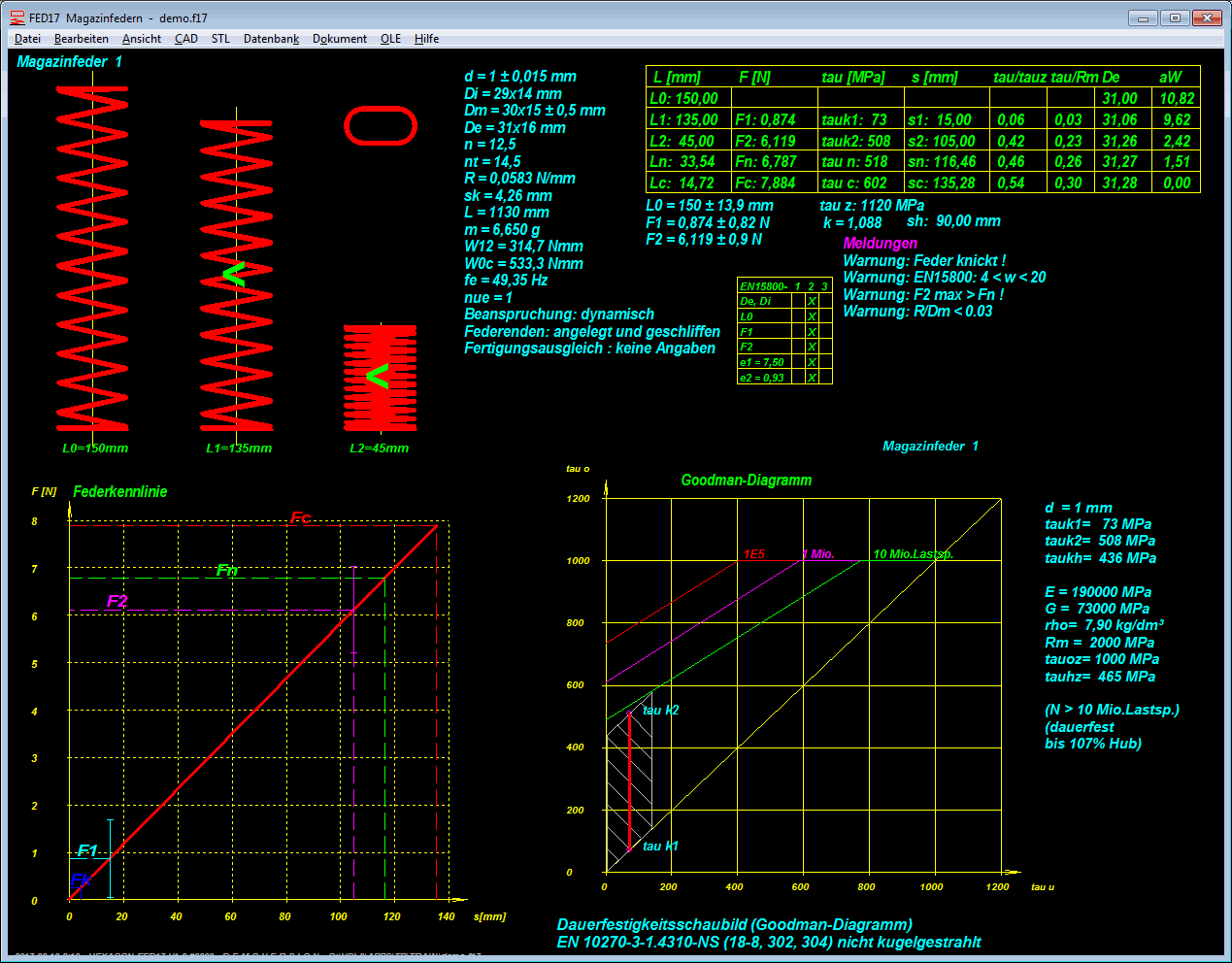Click the spring drawing labeled L1=135mm

point(236,276)
